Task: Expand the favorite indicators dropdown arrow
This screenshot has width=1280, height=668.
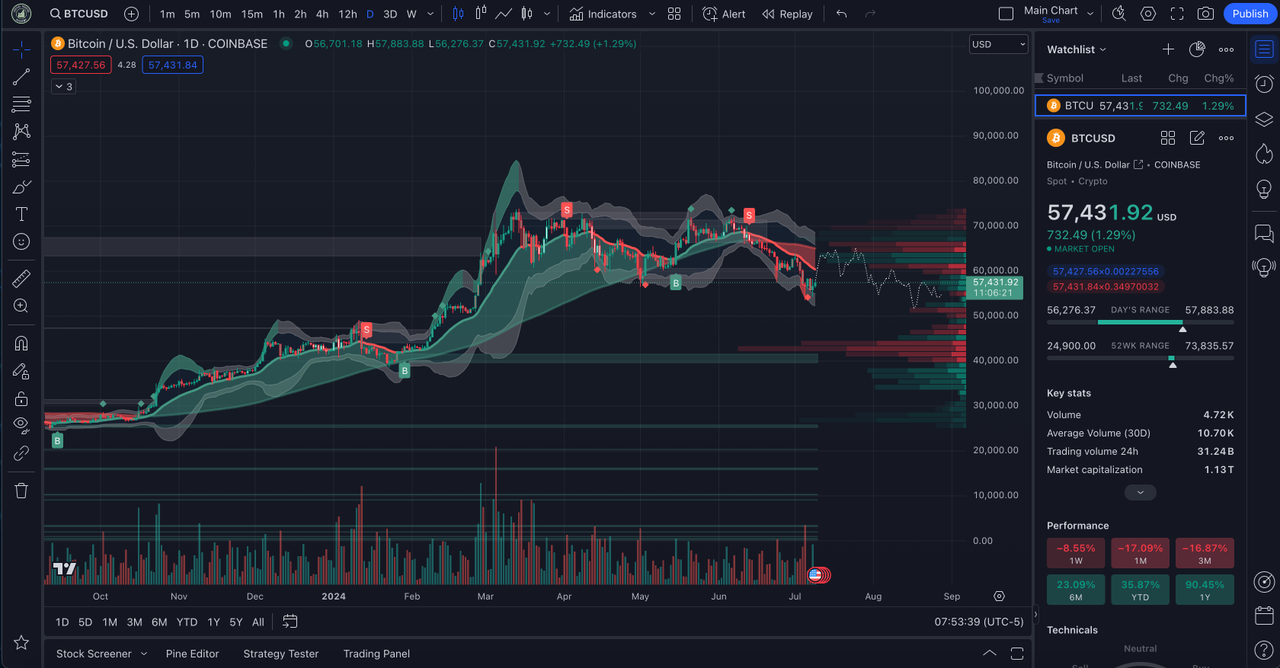Action: click(652, 14)
